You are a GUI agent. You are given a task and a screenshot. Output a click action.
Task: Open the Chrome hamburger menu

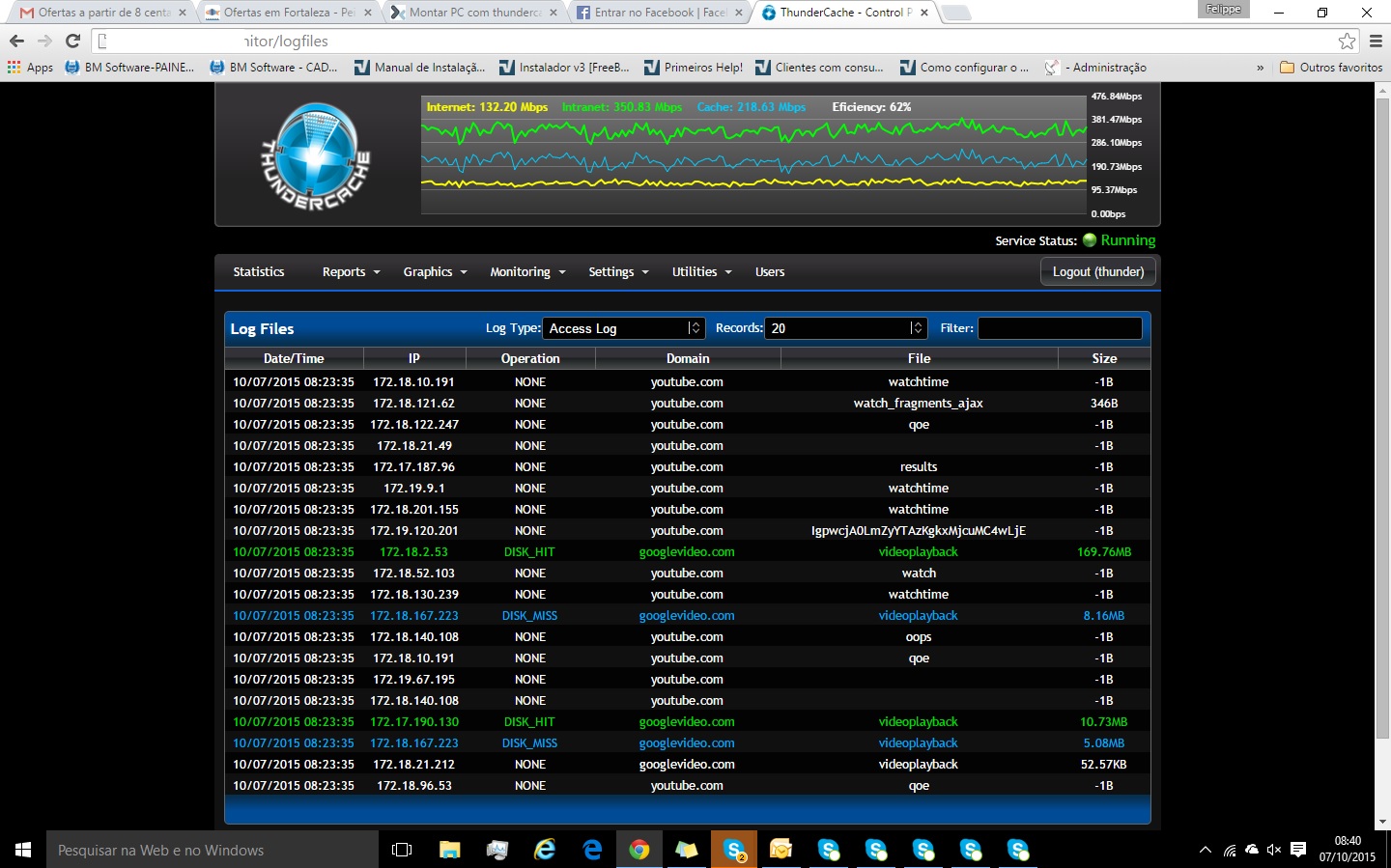[x=1376, y=41]
